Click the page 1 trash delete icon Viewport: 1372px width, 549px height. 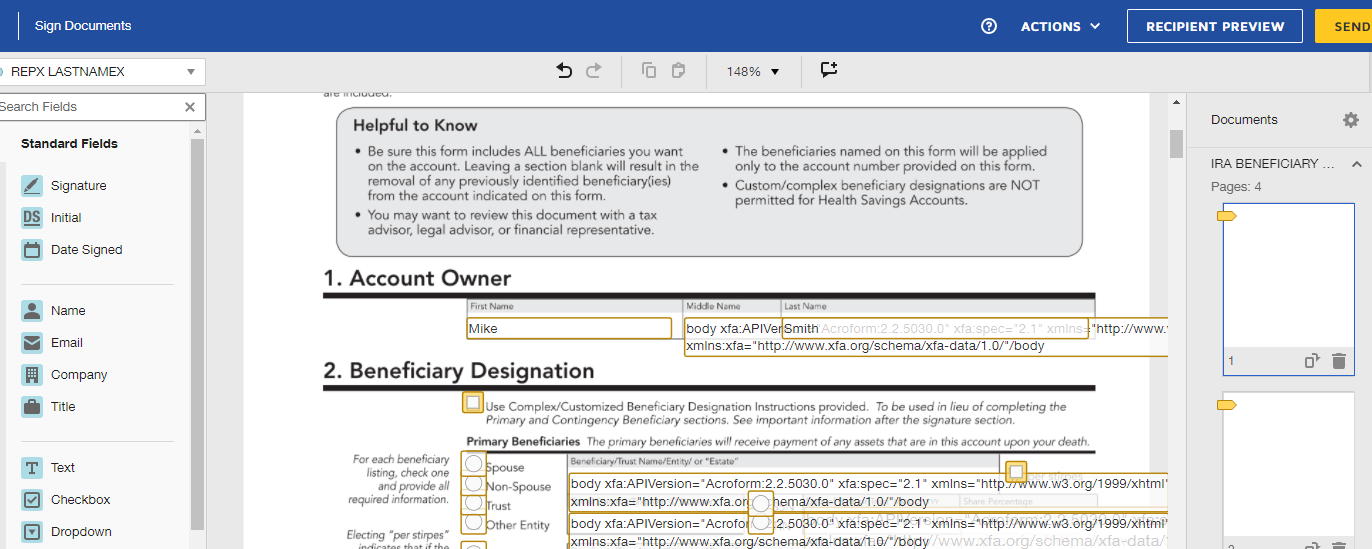tap(1339, 361)
